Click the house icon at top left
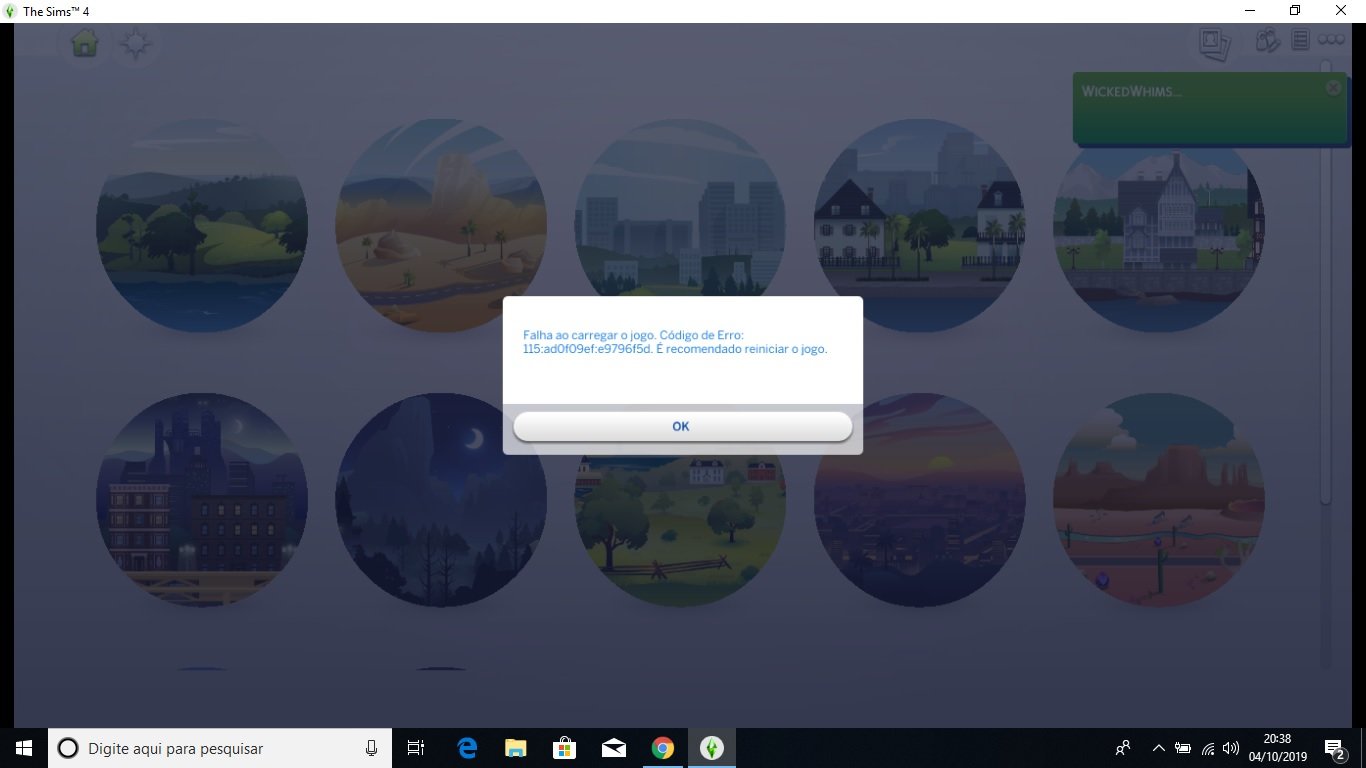This screenshot has height=768, width=1366. (85, 44)
